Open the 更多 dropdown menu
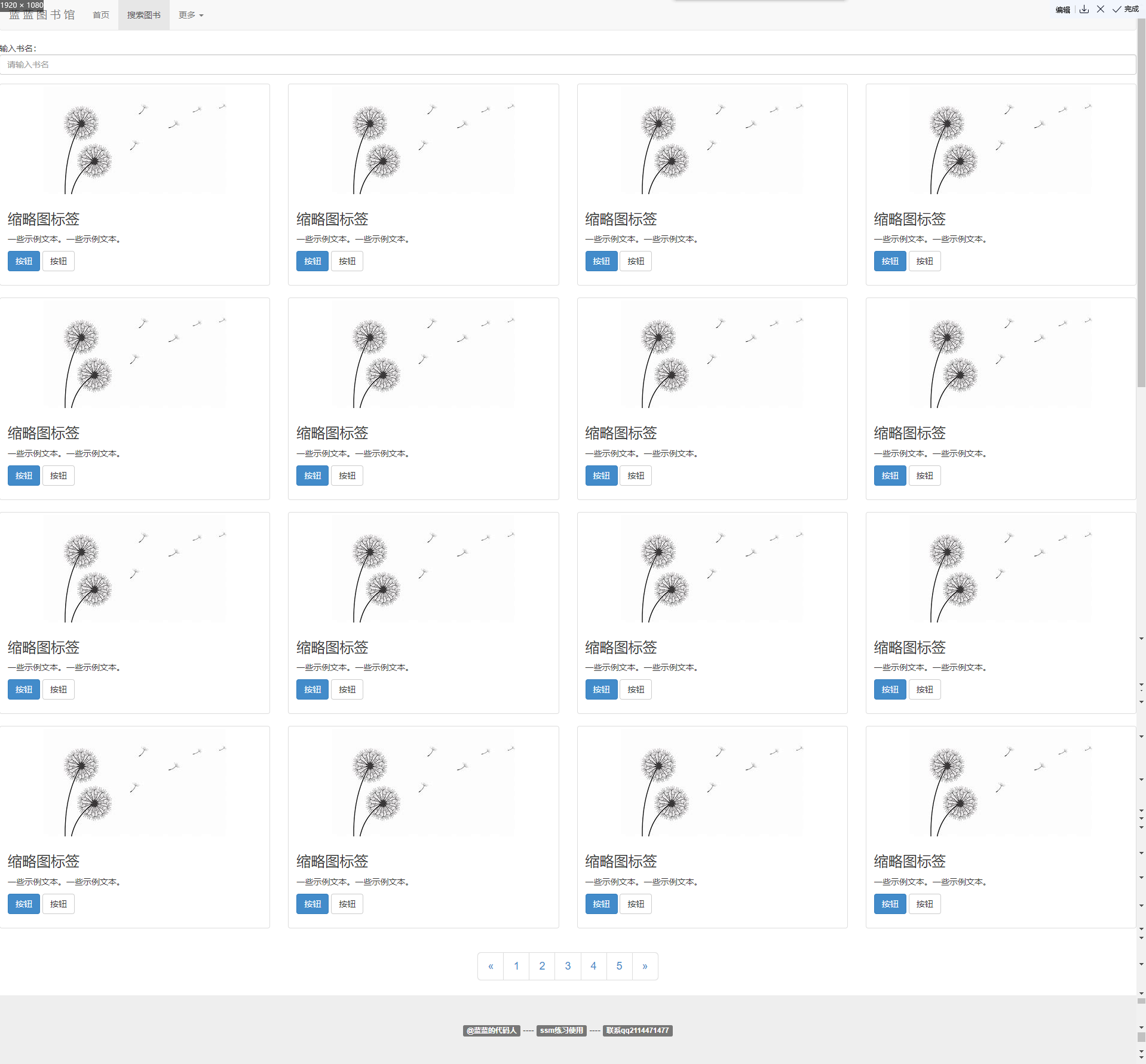The width and height of the screenshot is (1146, 1064). pyautogui.click(x=190, y=15)
